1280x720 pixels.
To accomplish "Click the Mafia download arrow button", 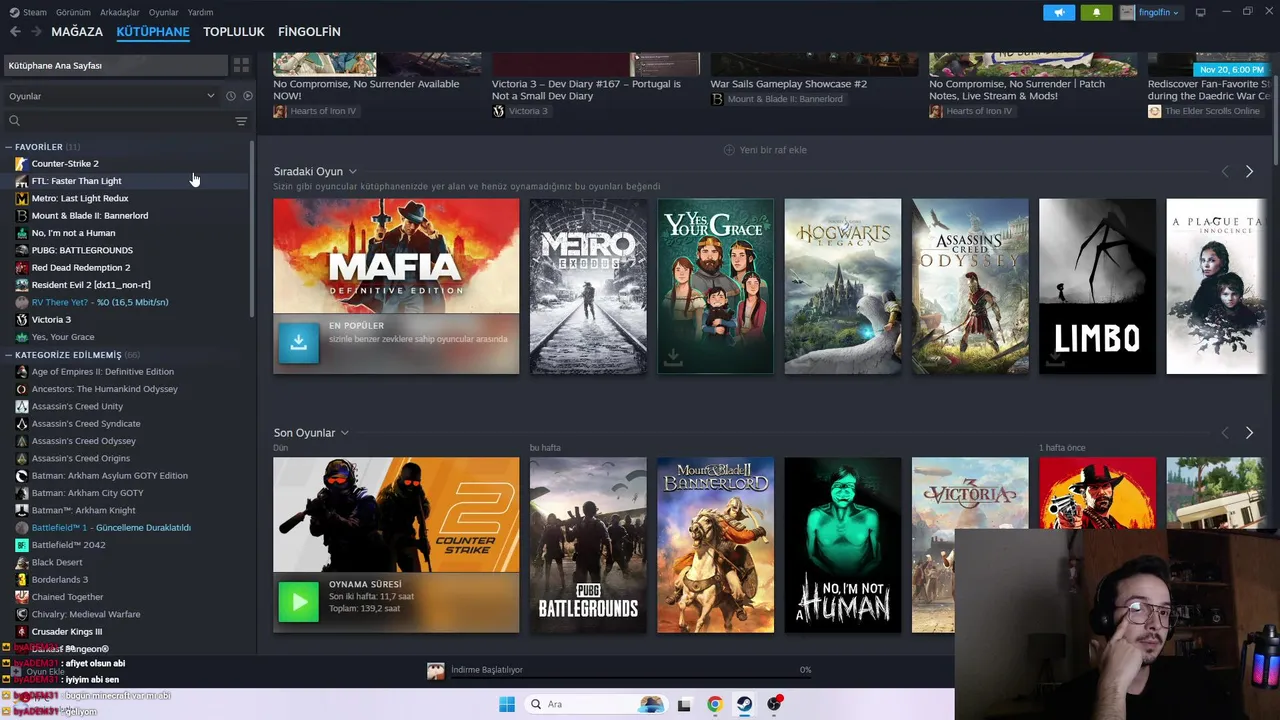I will click(298, 343).
